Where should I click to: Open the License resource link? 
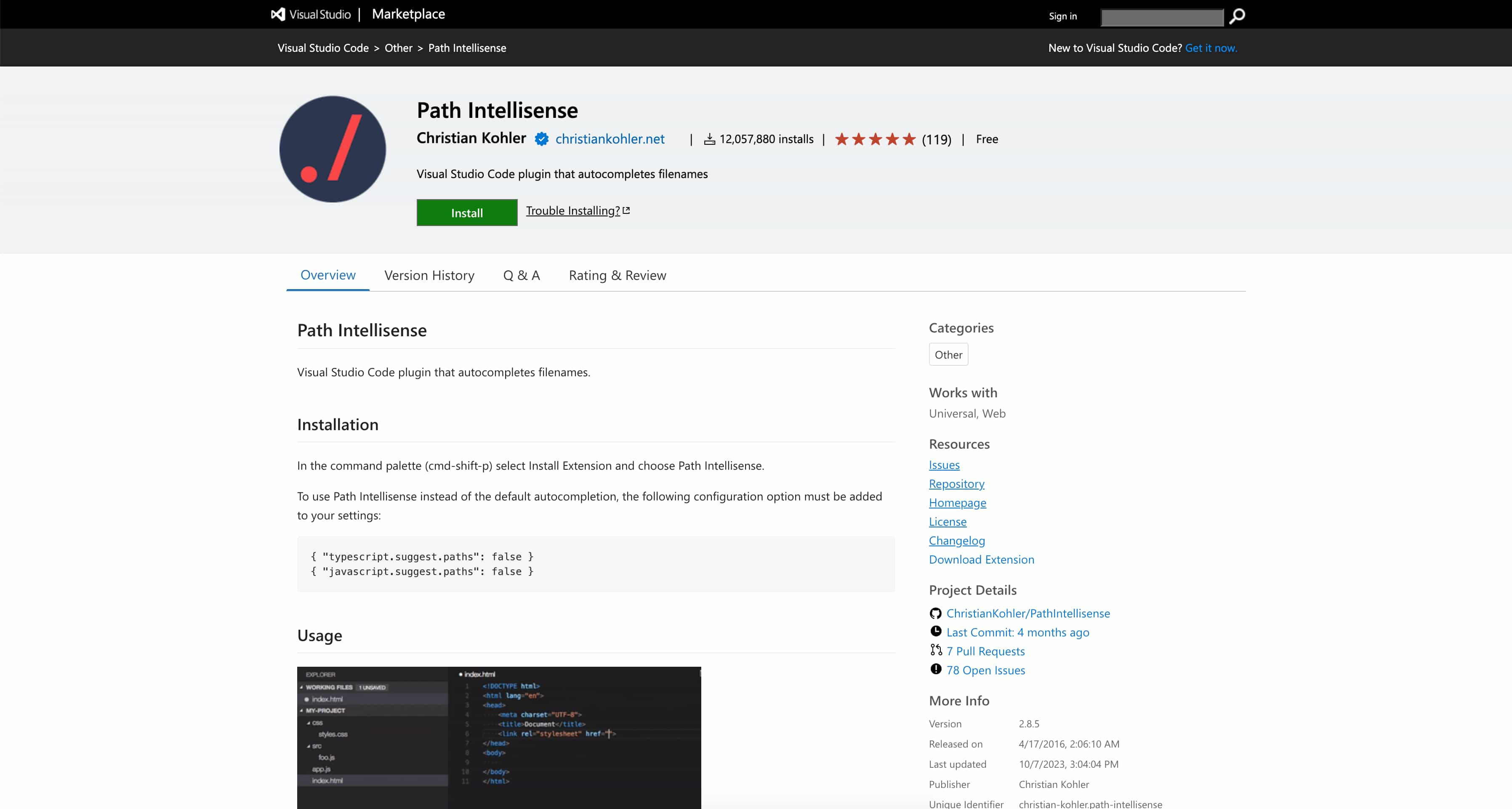(x=948, y=522)
